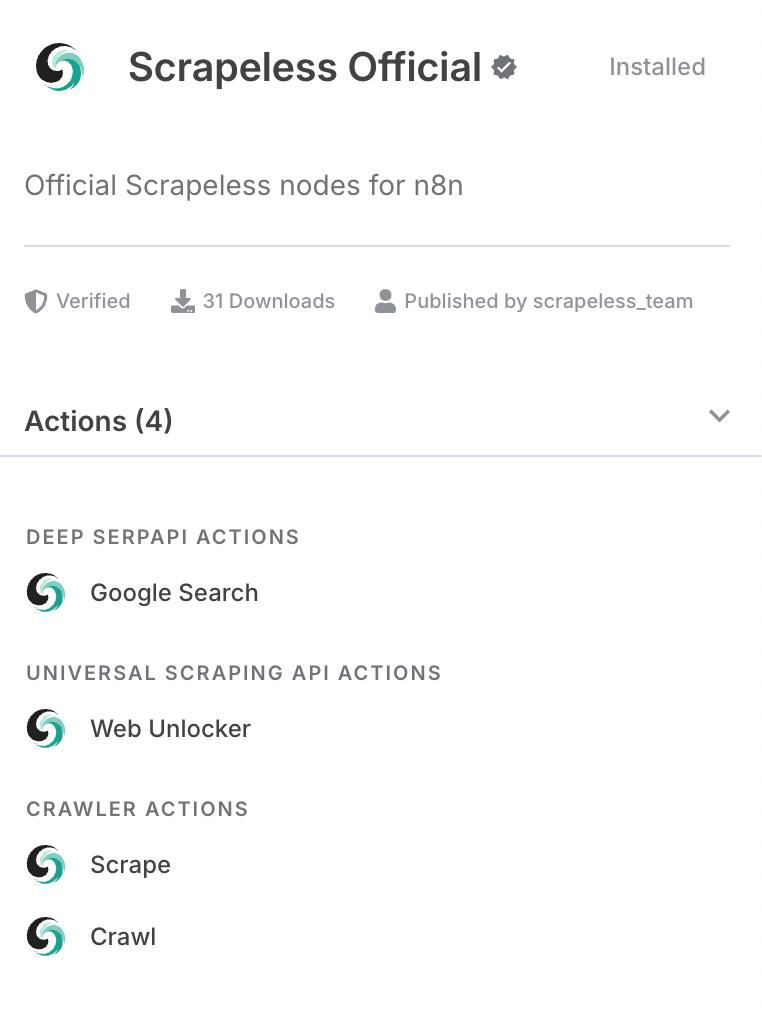Choose the Crawl crawler action
The image size is (762, 1030).
tap(123, 936)
